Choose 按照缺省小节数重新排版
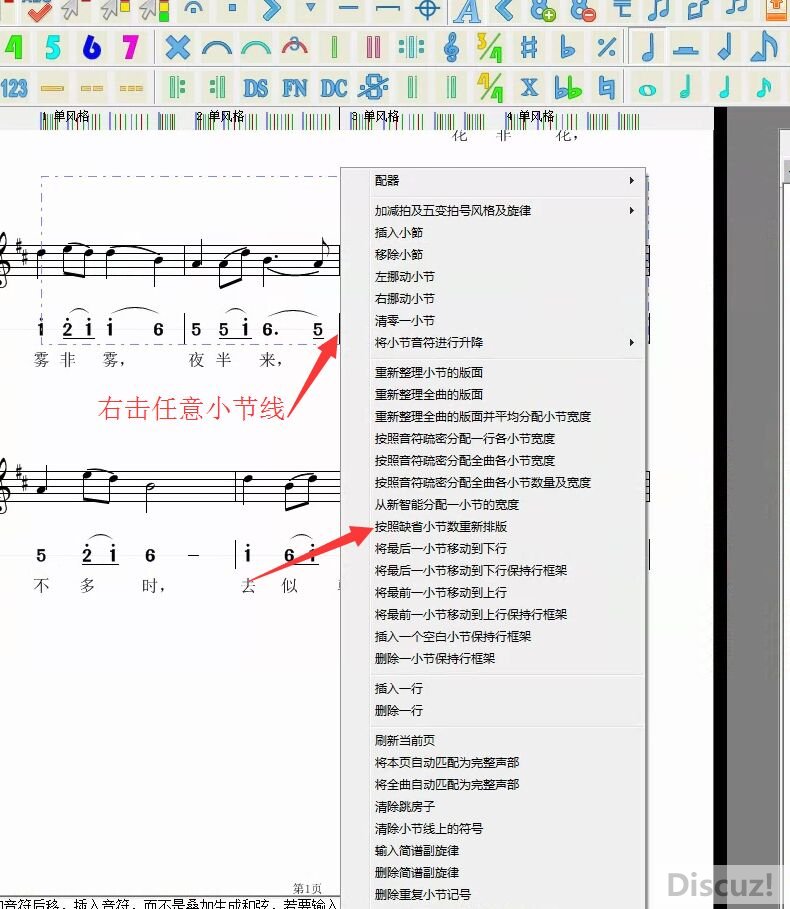The height and width of the screenshot is (909, 790). point(441,526)
